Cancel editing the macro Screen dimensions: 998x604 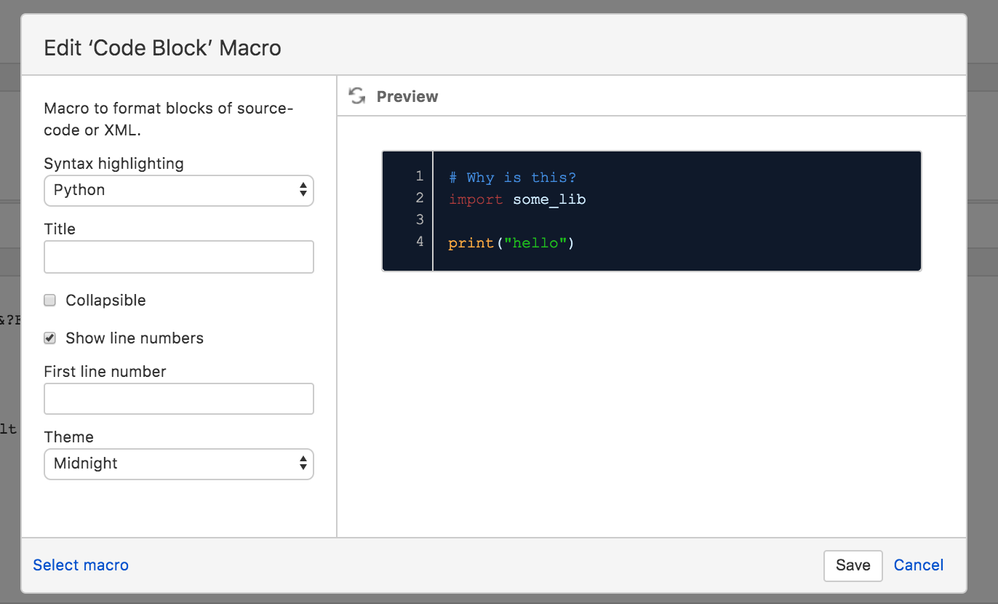click(x=917, y=565)
